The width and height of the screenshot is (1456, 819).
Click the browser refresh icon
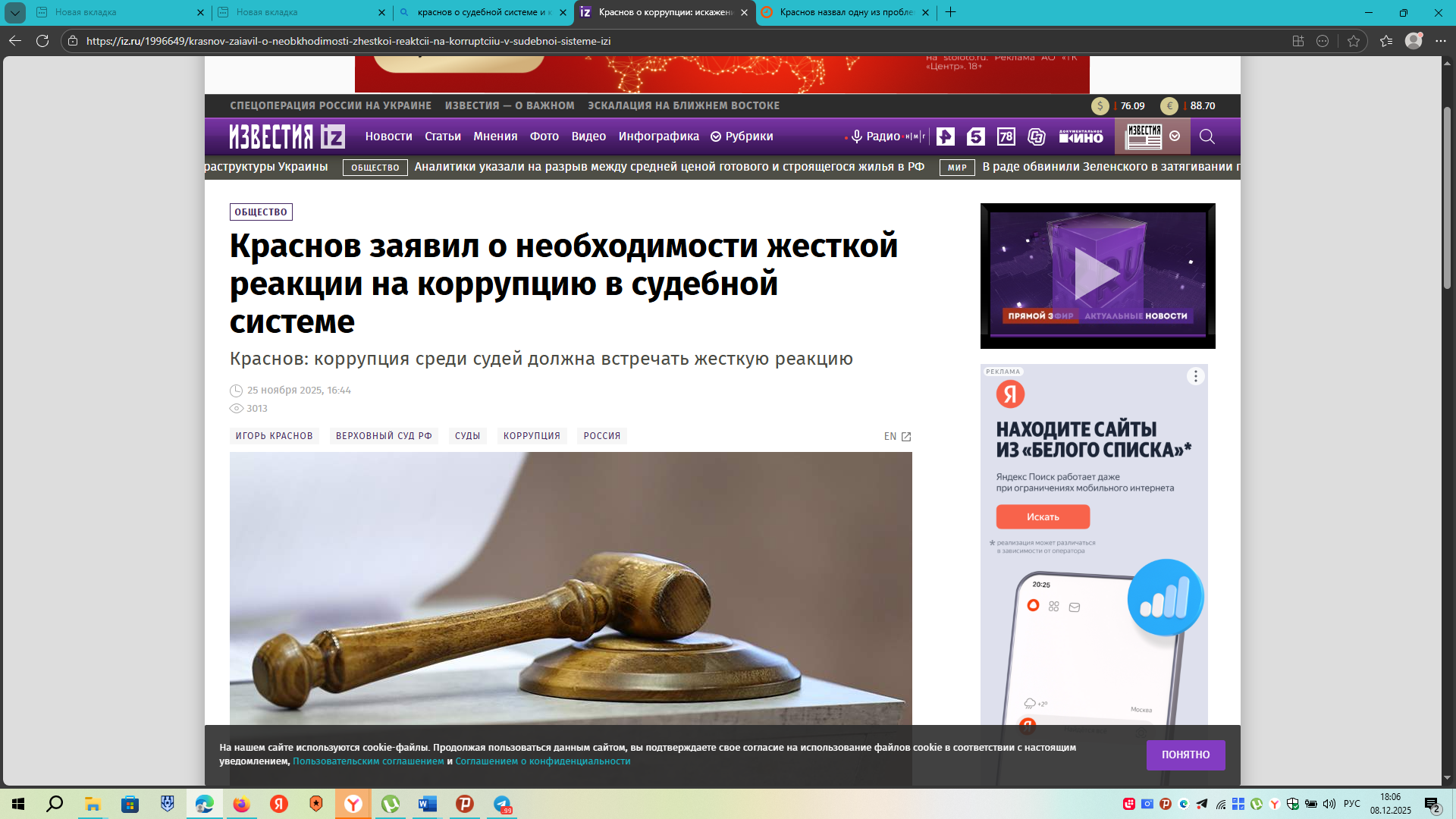coord(42,41)
